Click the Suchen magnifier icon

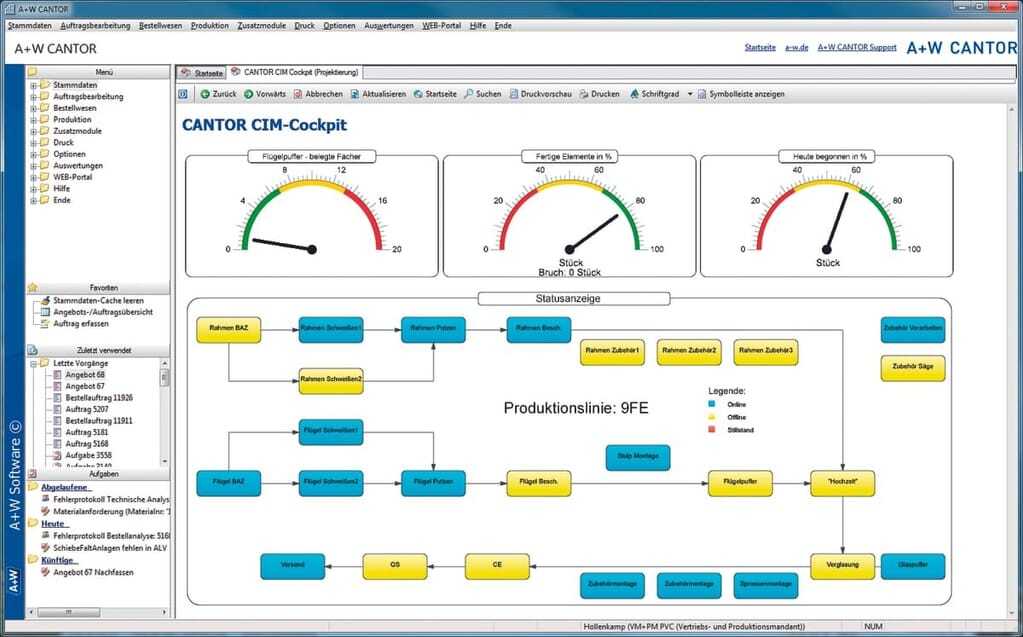(x=469, y=94)
